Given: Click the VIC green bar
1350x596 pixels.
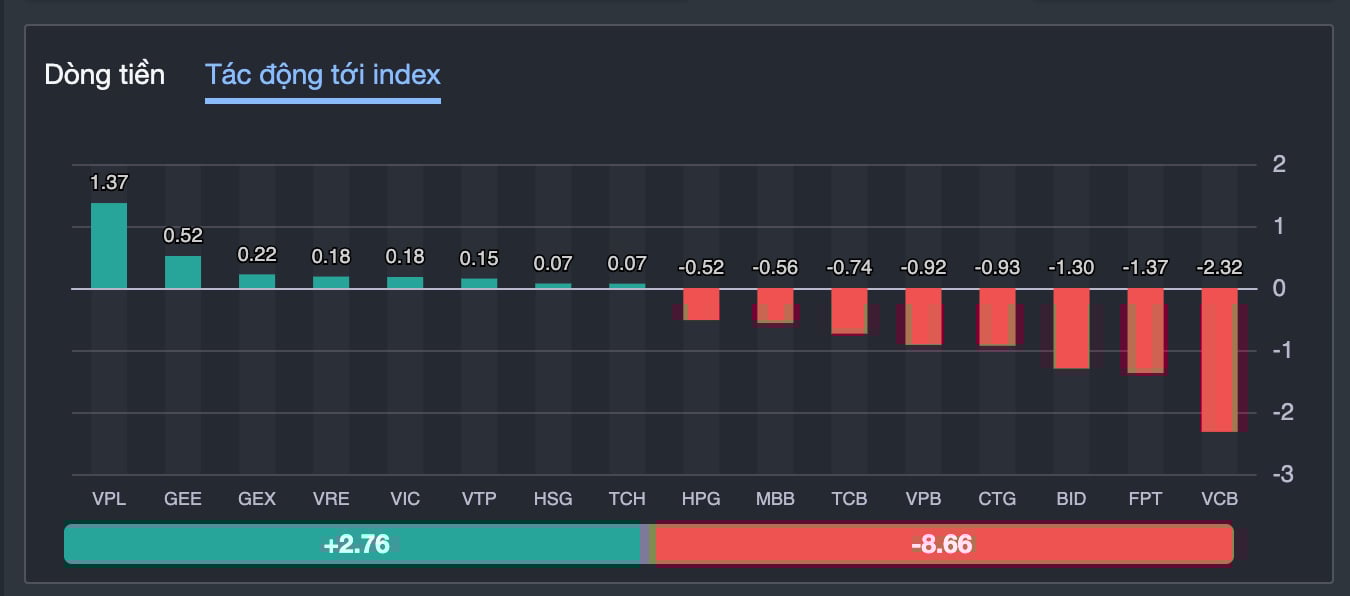Looking at the screenshot, I should (x=405, y=283).
